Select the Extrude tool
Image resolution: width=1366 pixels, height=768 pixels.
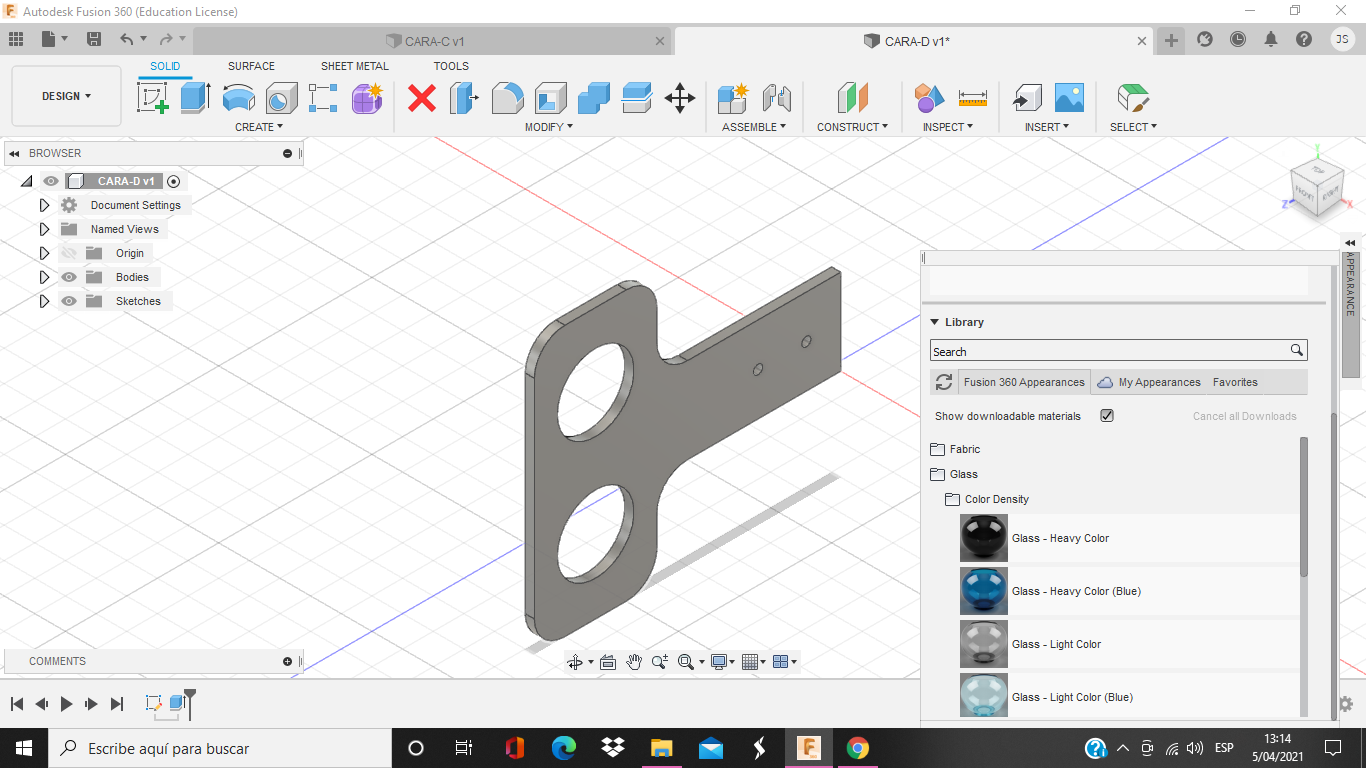click(x=195, y=98)
